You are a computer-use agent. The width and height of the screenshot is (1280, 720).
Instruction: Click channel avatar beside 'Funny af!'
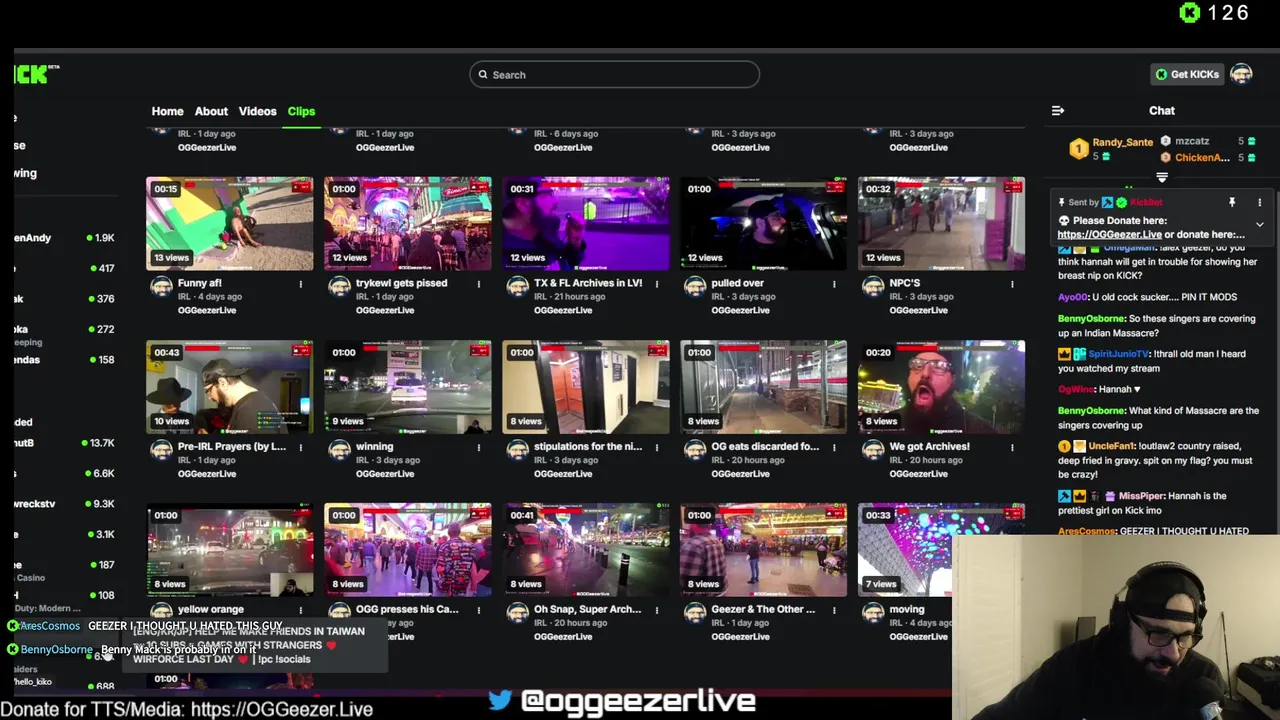[161, 287]
